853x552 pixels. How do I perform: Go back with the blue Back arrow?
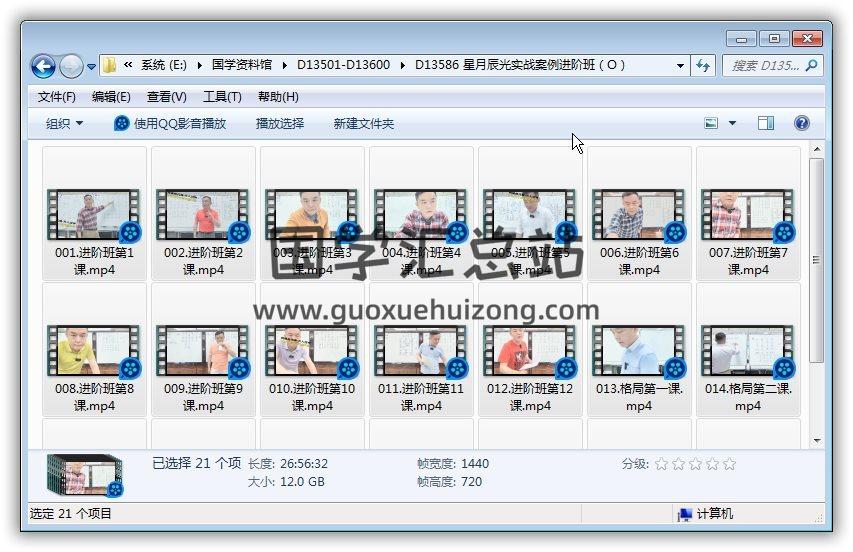(x=43, y=67)
